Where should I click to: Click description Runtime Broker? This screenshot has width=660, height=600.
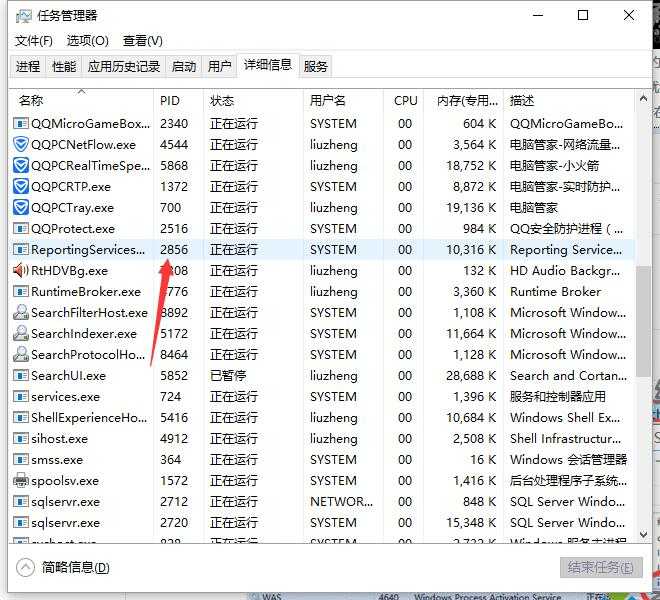click(556, 291)
